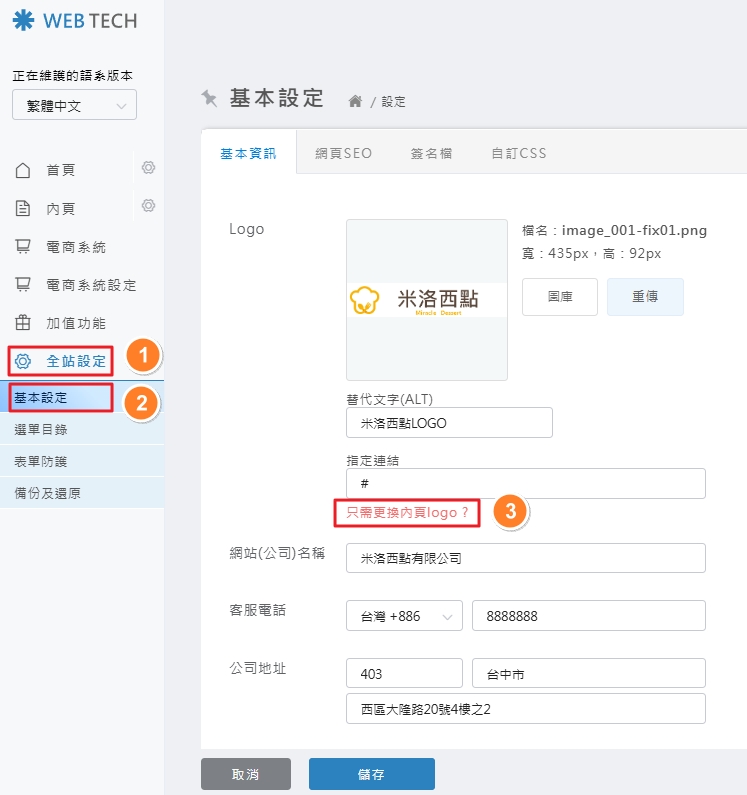
Task: Click the cart icon beside 電商系統
Action: 23,247
